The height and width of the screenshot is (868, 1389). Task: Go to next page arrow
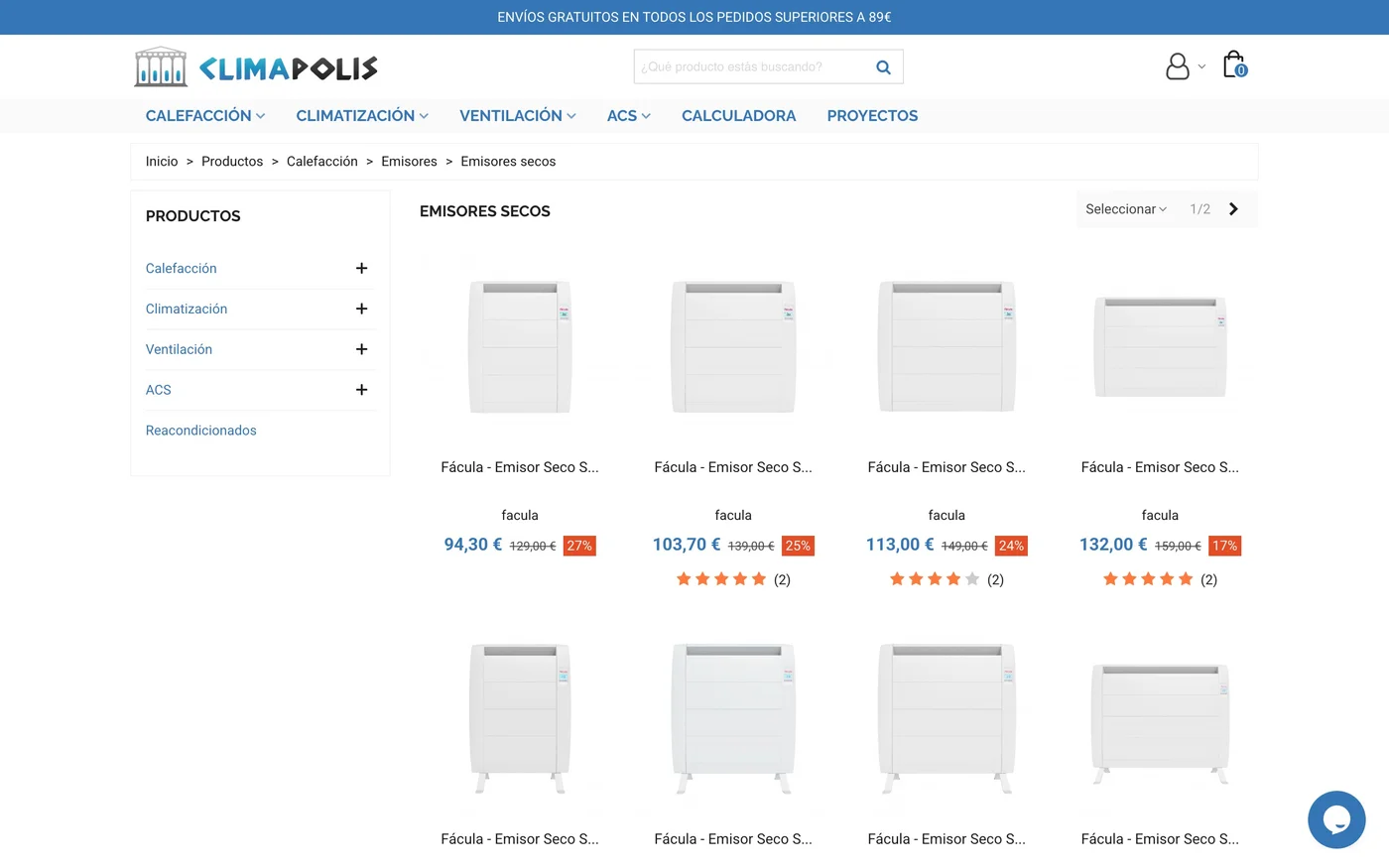click(x=1233, y=209)
